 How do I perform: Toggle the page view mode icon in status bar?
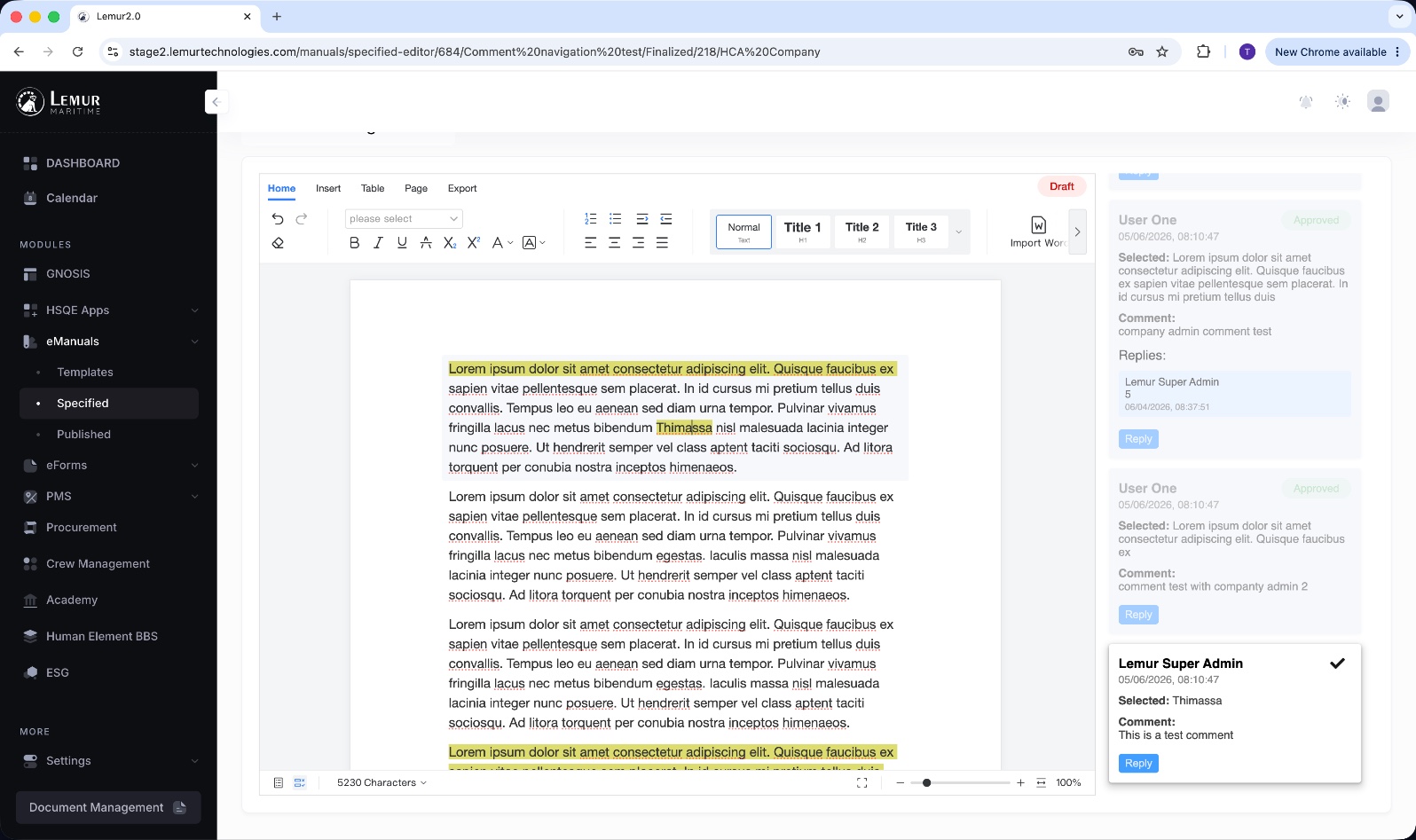300,782
